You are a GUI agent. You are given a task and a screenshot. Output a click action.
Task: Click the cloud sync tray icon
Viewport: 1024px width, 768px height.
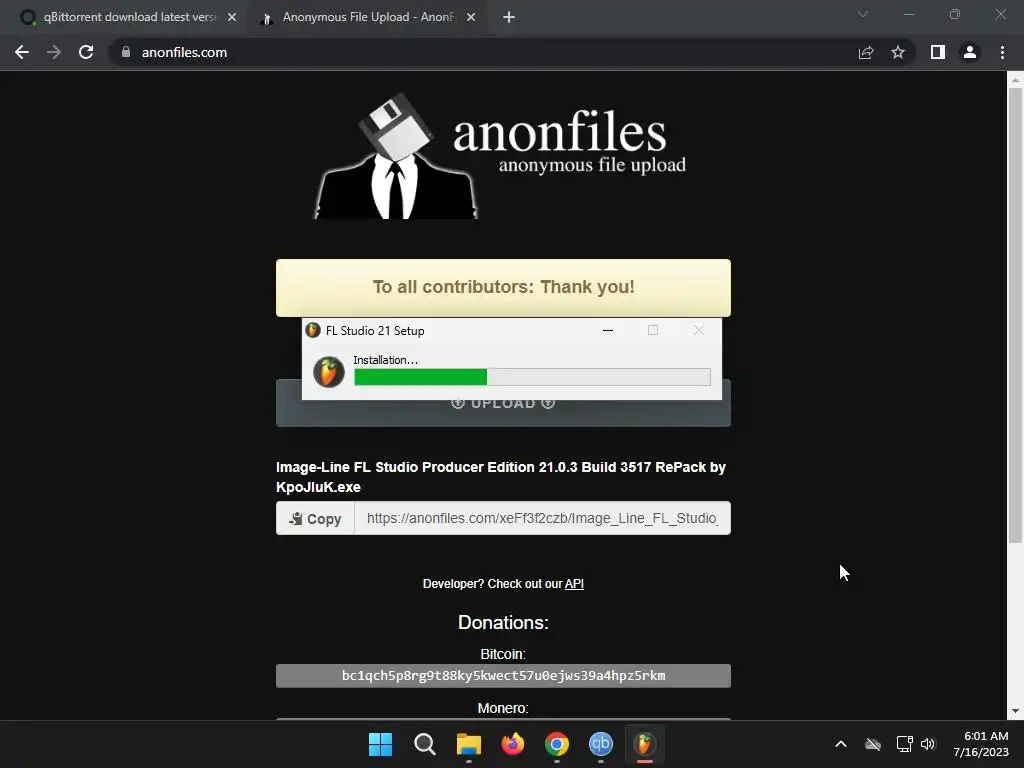tap(873, 744)
